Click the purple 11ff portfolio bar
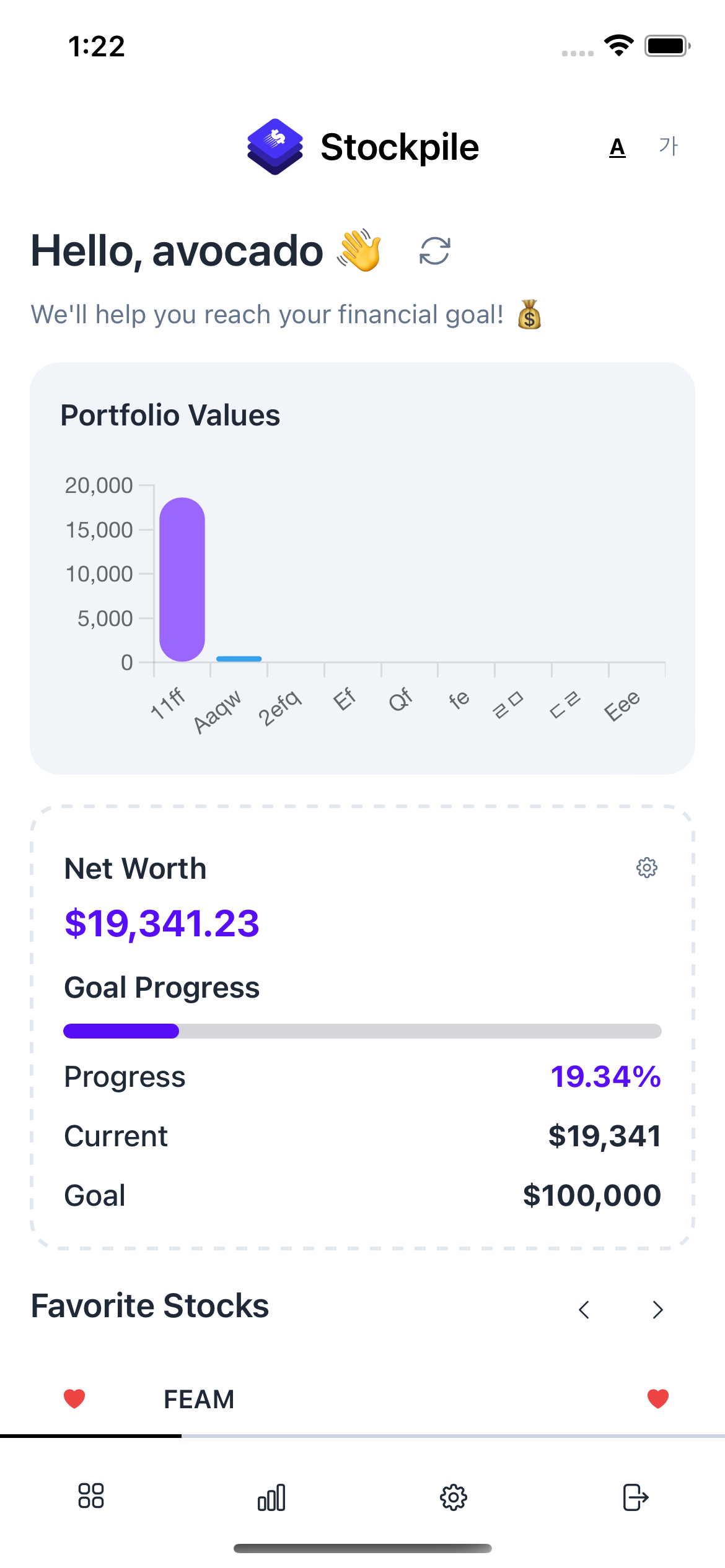This screenshot has width=725, height=1568. click(182, 580)
